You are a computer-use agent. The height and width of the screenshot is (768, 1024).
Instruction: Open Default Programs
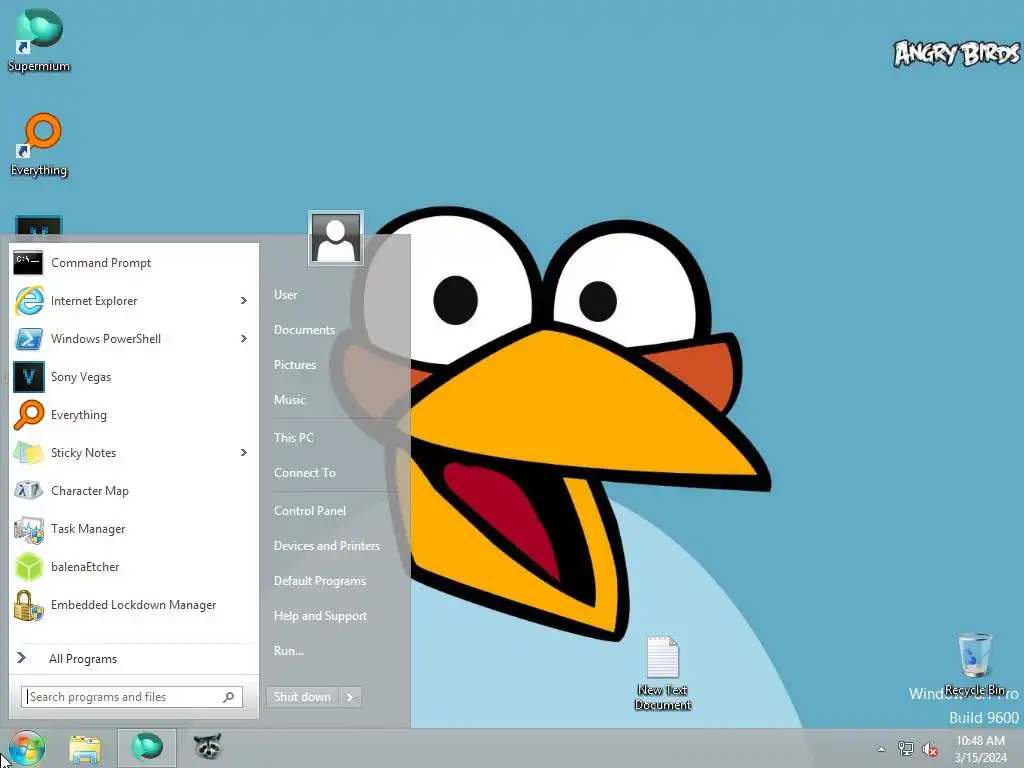[x=320, y=581]
